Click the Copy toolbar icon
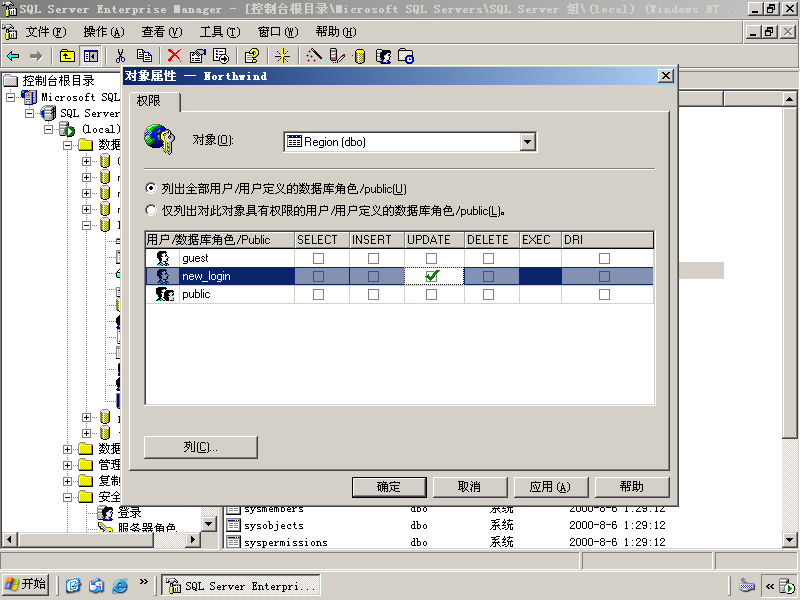The height and width of the screenshot is (600, 800). coord(144,56)
